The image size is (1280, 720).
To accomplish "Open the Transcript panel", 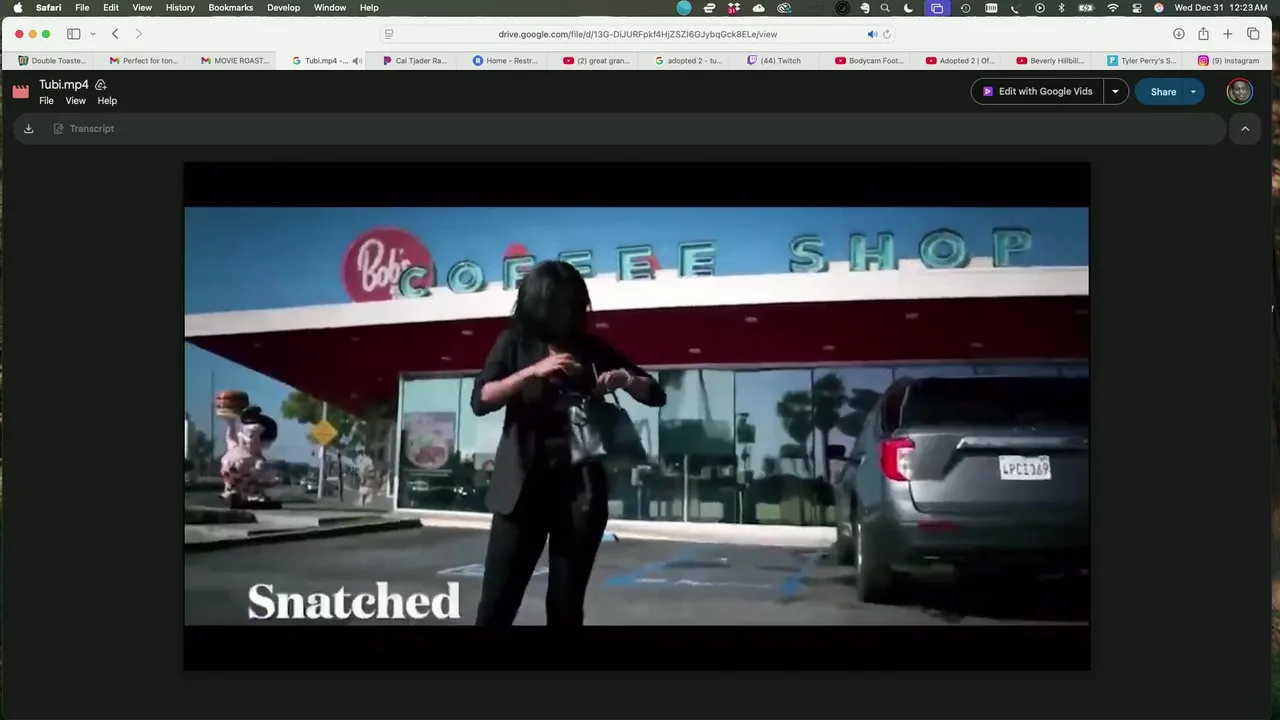I will coord(84,128).
